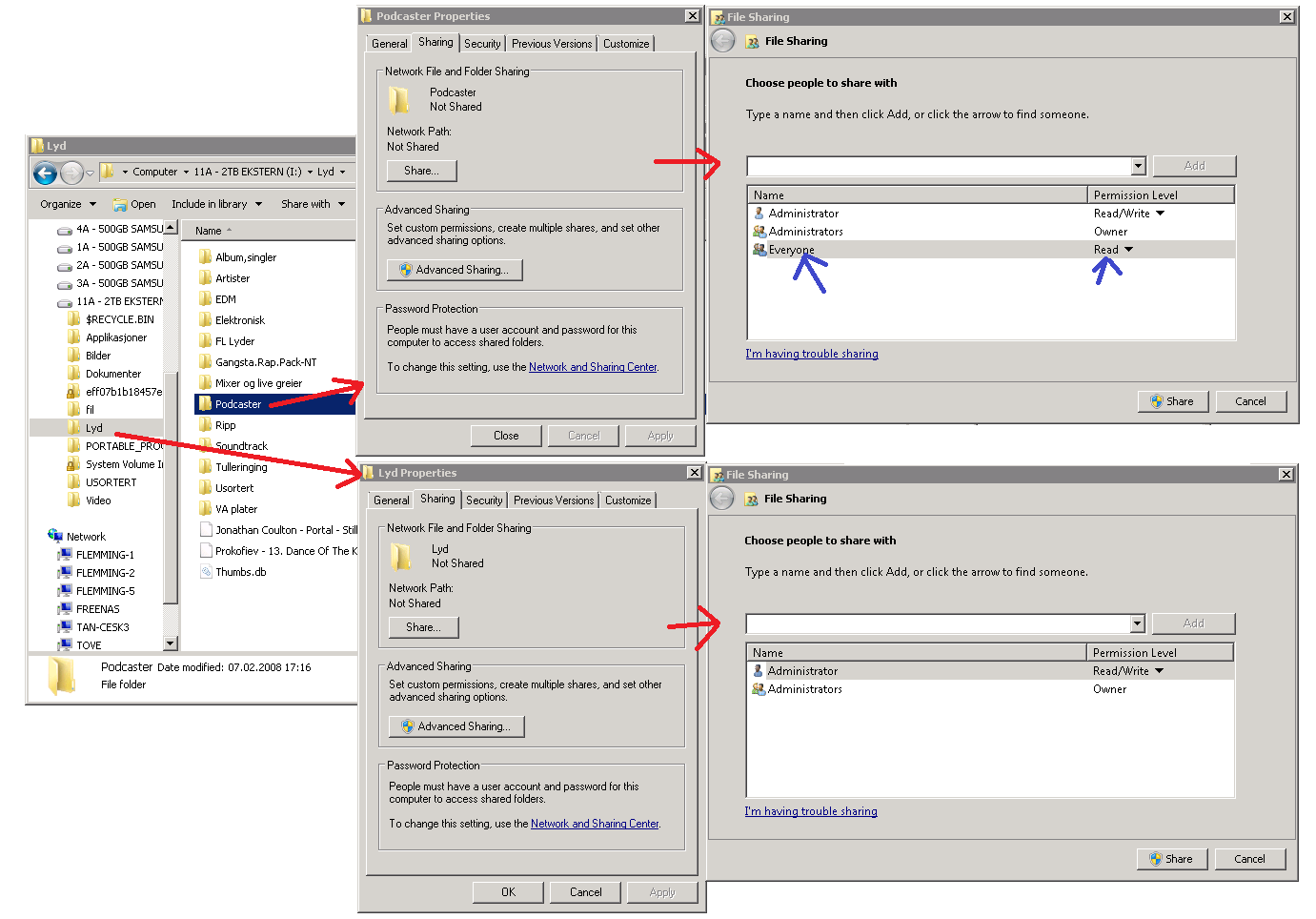Select the Elektronisk folder icon
This screenshot has height=919, width=1316.
point(205,320)
